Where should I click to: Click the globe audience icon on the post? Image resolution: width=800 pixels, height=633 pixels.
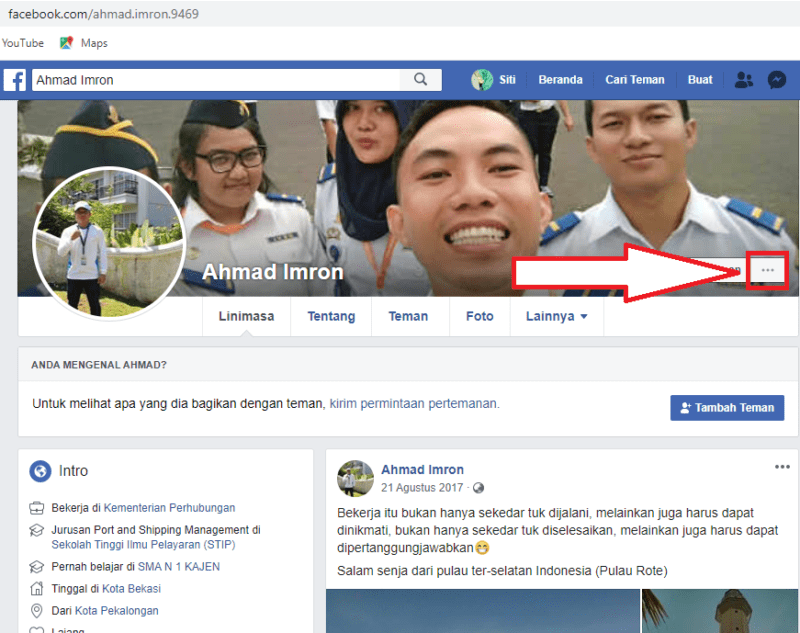(478, 488)
